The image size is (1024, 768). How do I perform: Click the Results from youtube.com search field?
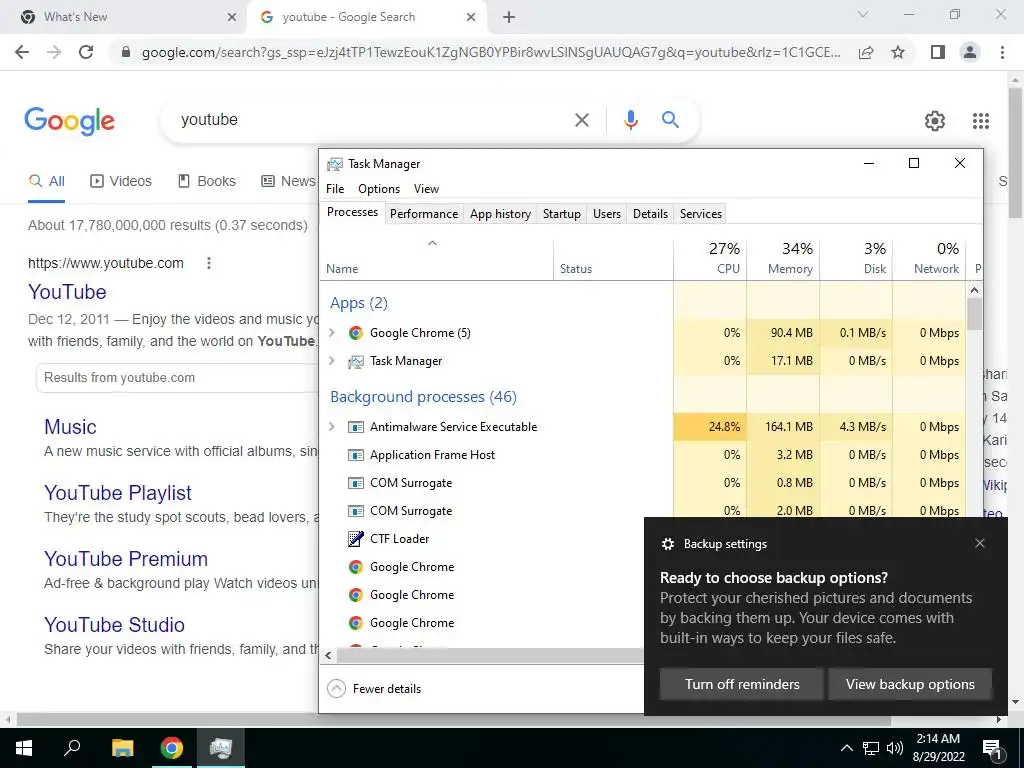(x=177, y=377)
